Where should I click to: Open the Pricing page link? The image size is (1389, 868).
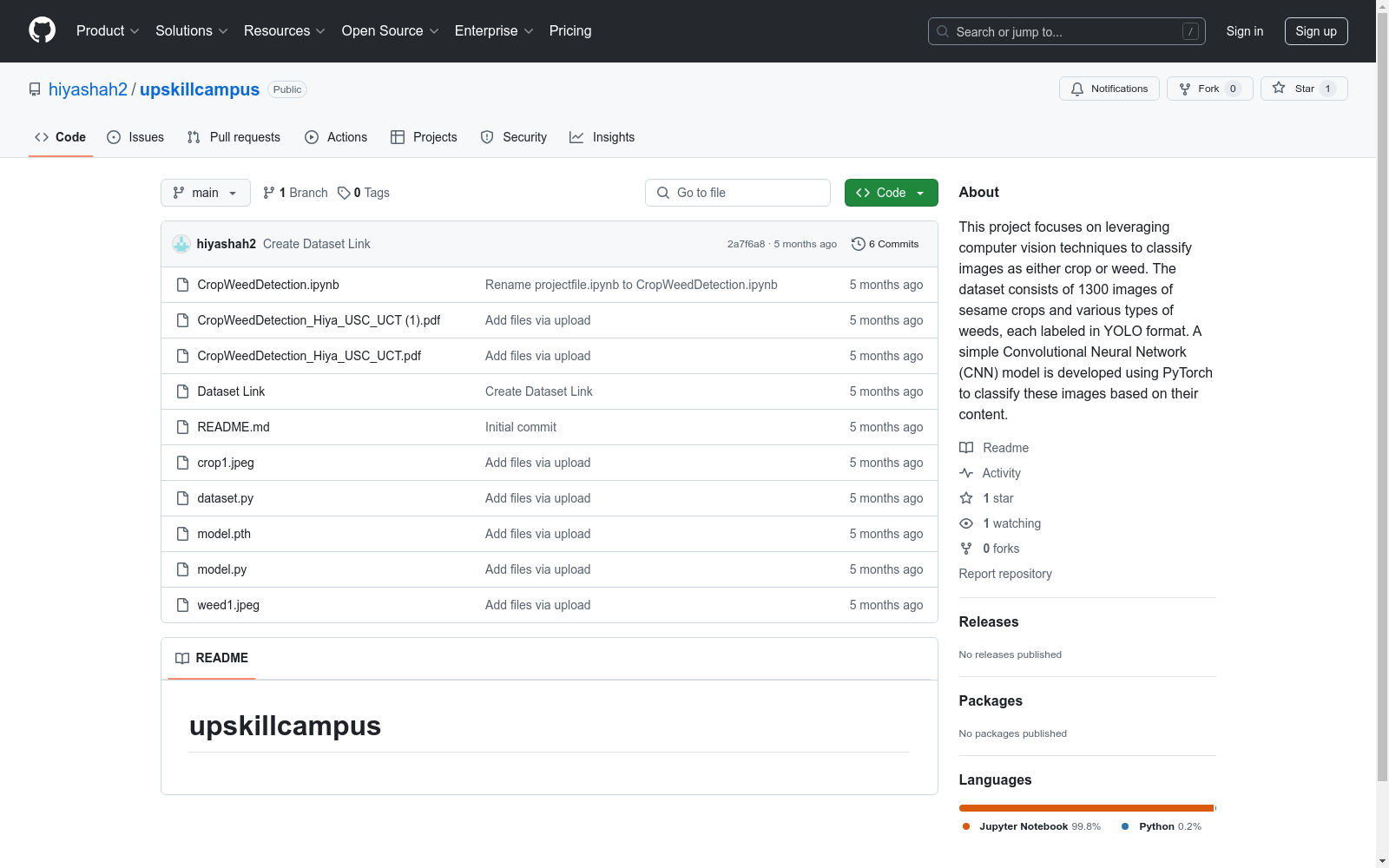[x=570, y=30]
